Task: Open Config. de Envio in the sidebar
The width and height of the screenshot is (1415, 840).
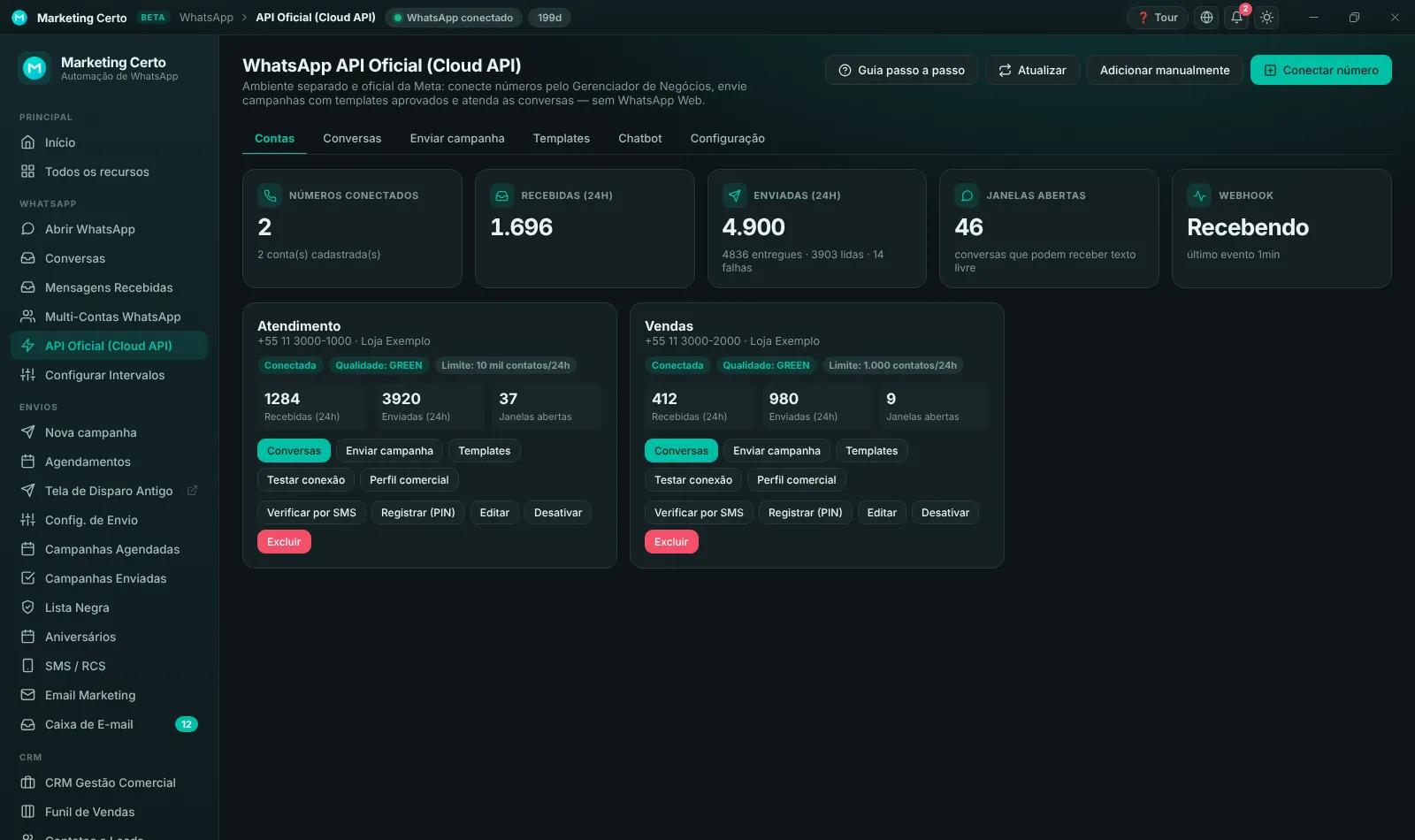Action: 109,520
